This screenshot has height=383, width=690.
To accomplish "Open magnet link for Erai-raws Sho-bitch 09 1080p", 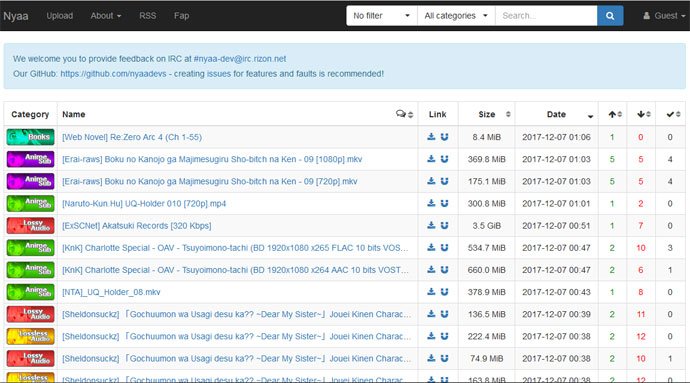I will click(444, 159).
